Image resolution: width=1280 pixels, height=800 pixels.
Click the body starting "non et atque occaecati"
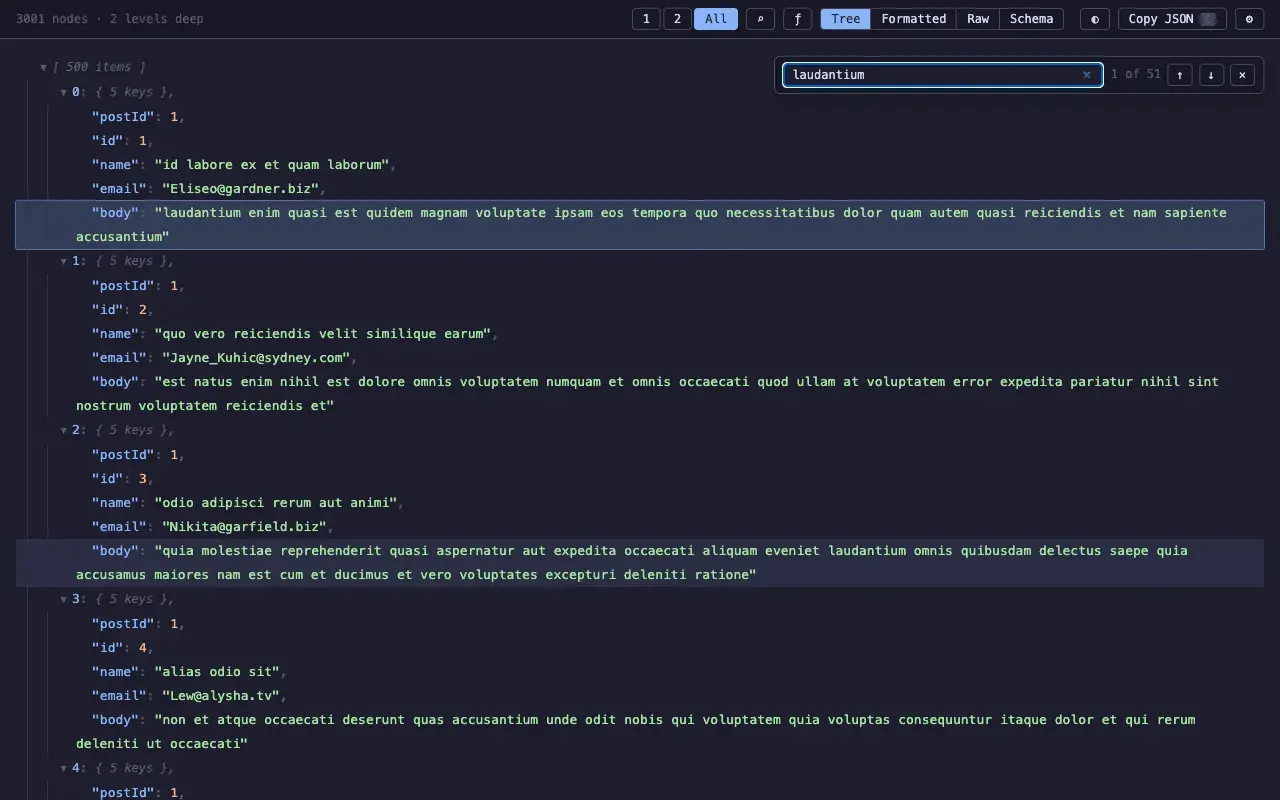640,732
